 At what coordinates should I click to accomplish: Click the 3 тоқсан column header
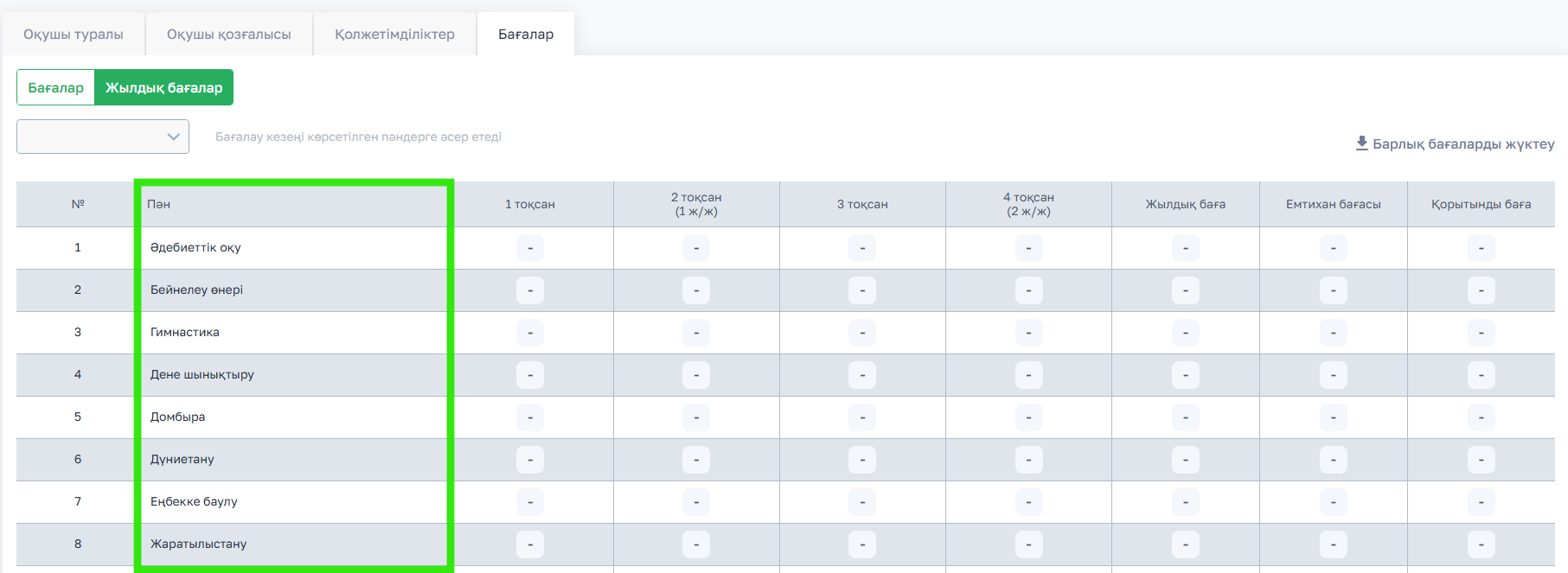click(x=862, y=204)
